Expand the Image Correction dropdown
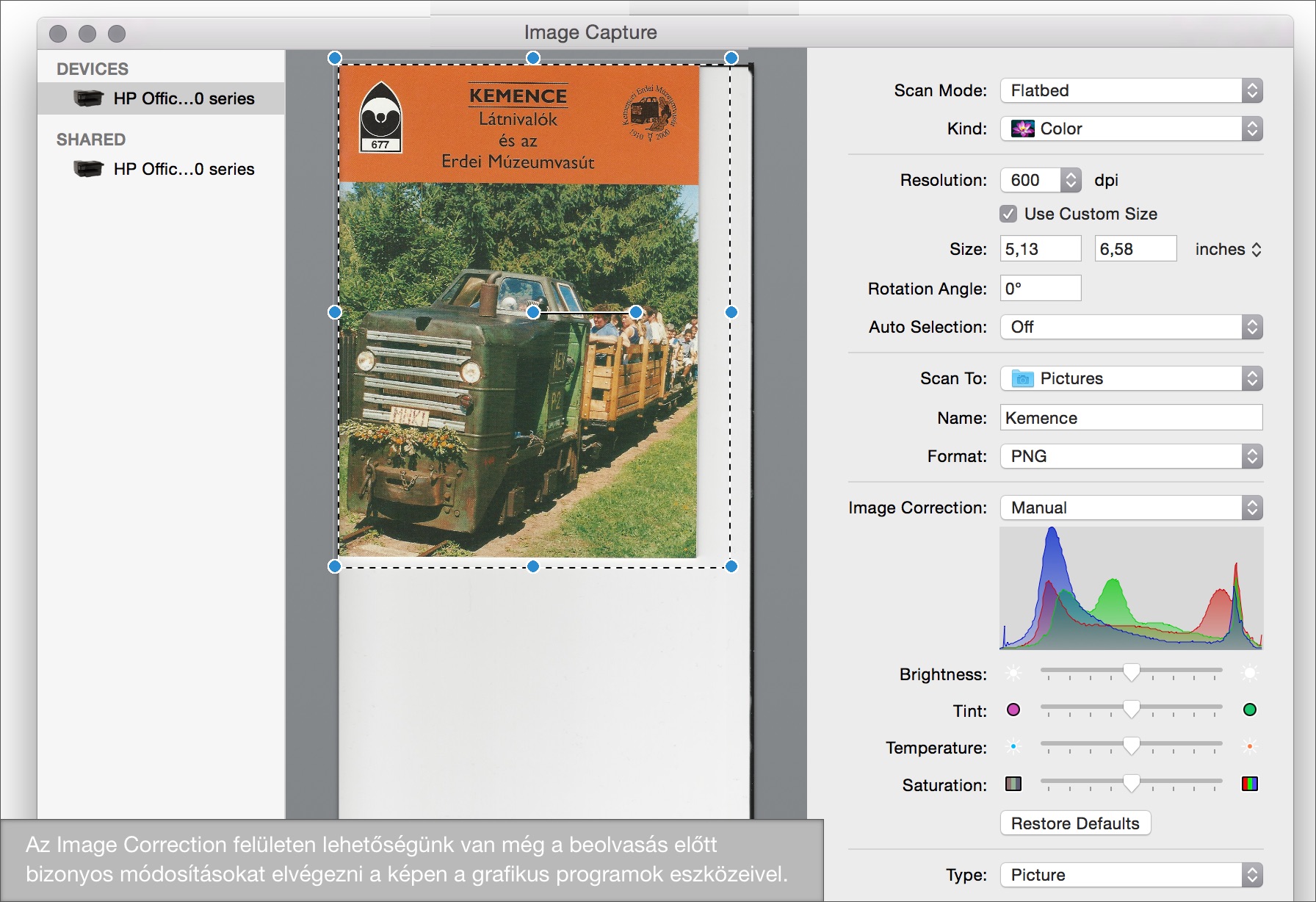The width and height of the screenshot is (1316, 902). [x=1131, y=508]
